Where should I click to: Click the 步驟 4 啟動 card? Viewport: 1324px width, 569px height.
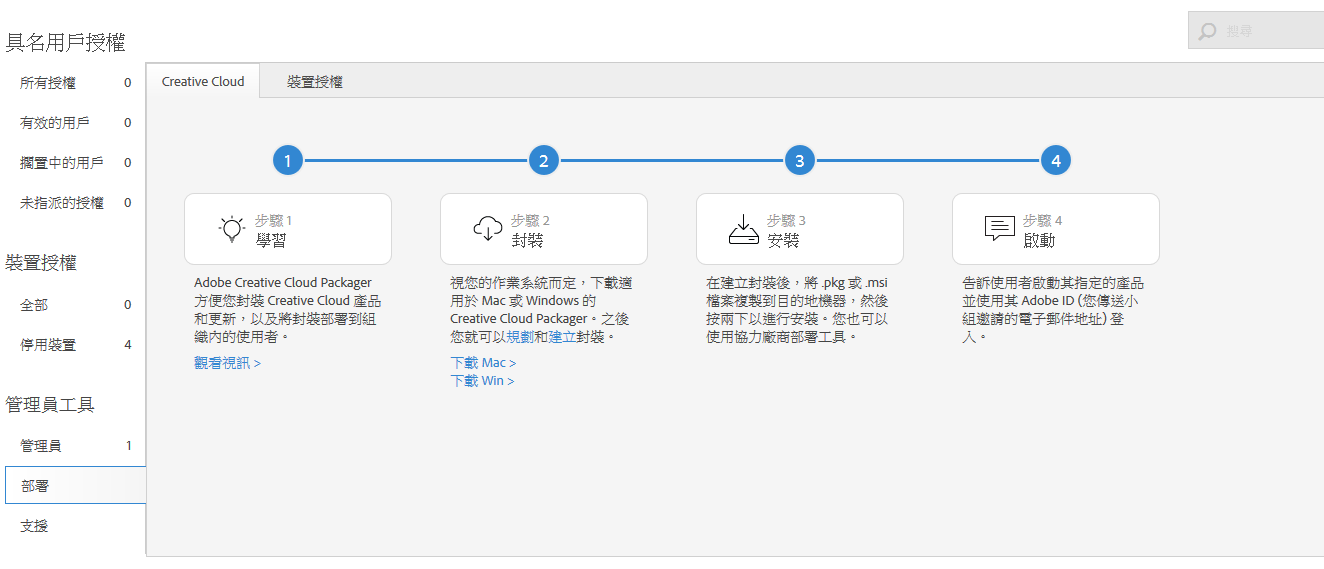(x=1056, y=229)
